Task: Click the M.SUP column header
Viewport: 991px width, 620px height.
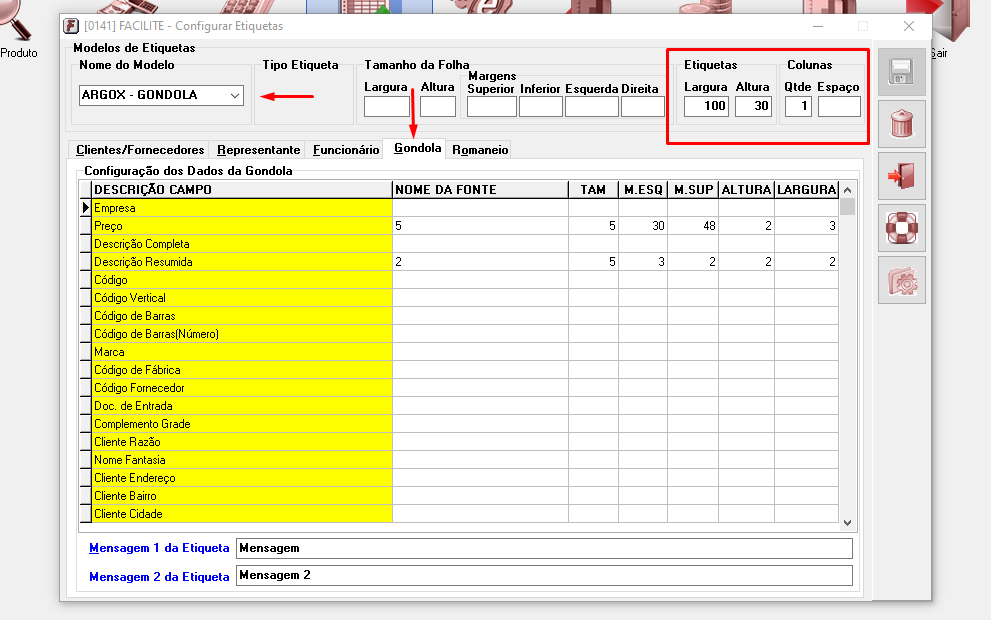Action: (693, 190)
